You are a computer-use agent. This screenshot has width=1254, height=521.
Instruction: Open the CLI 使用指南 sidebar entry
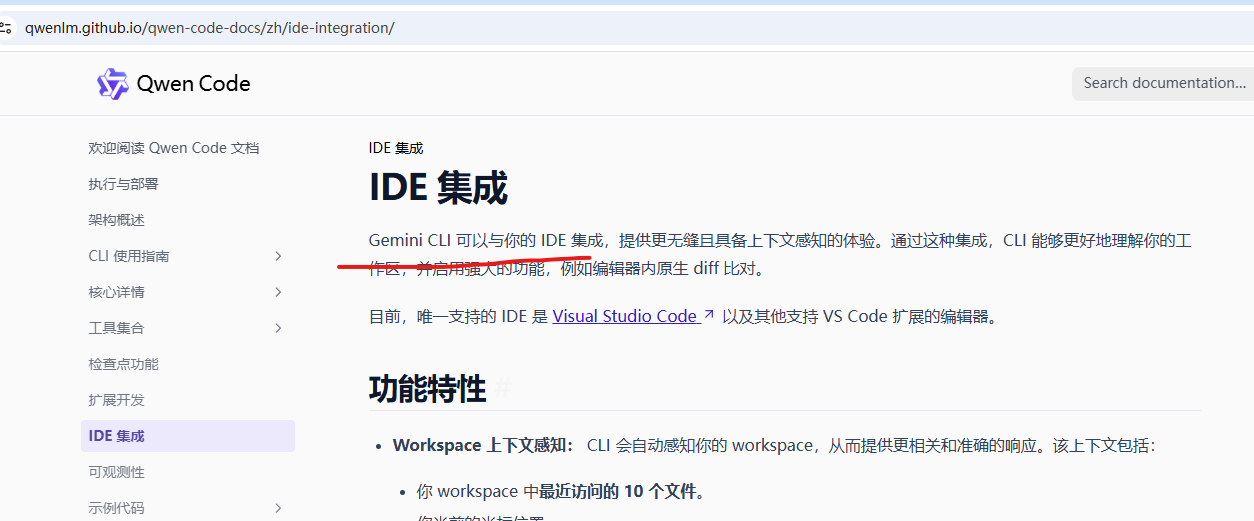tap(129, 256)
